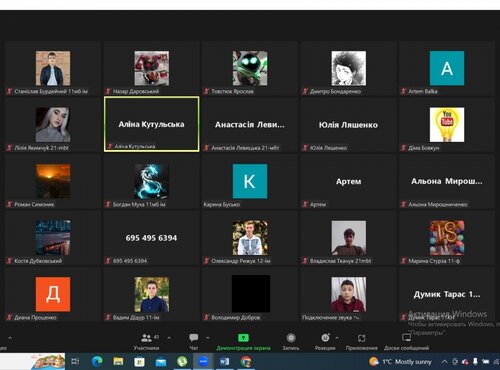Open the Участники participants panel

click(x=147, y=341)
